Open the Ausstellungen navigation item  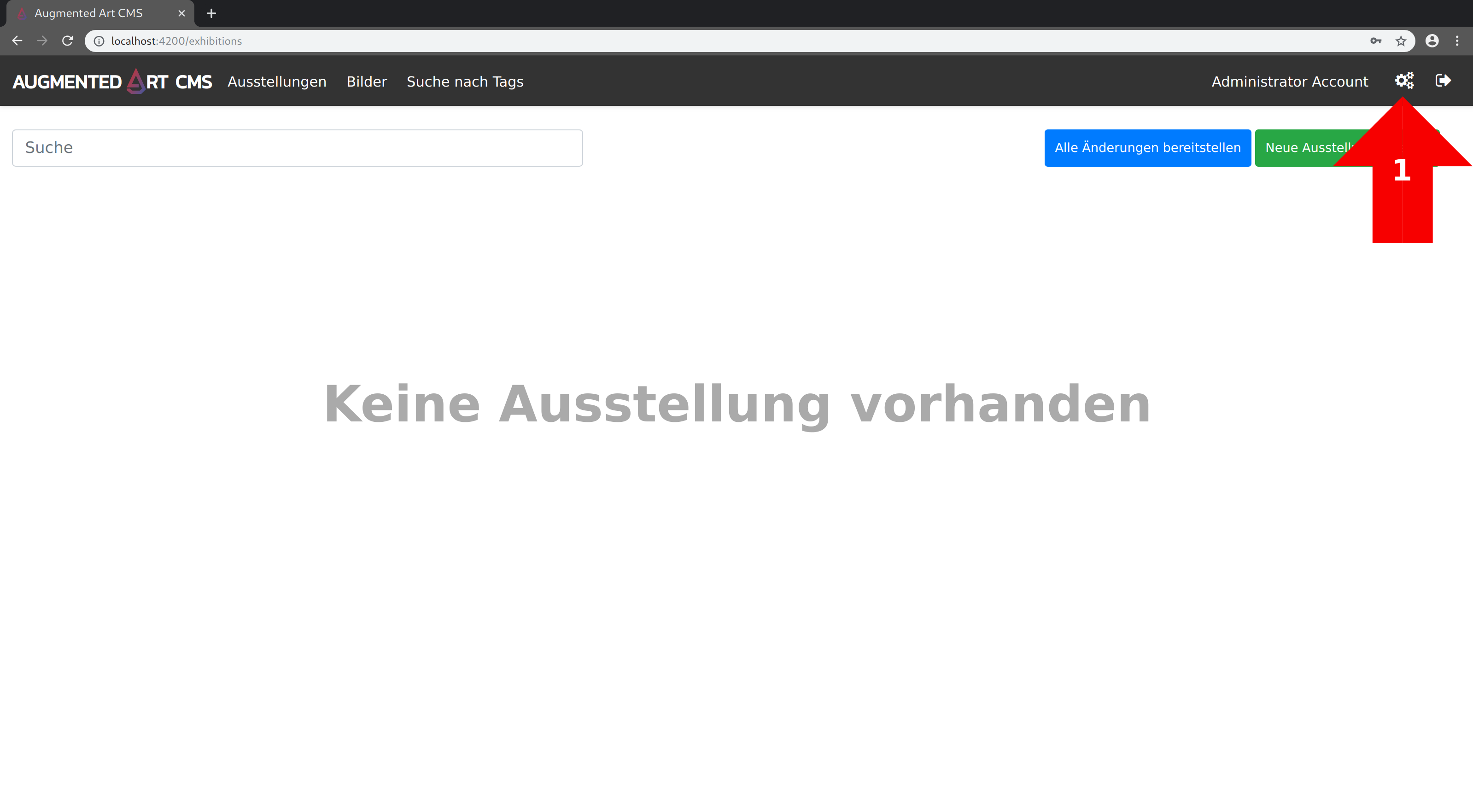[x=277, y=81]
